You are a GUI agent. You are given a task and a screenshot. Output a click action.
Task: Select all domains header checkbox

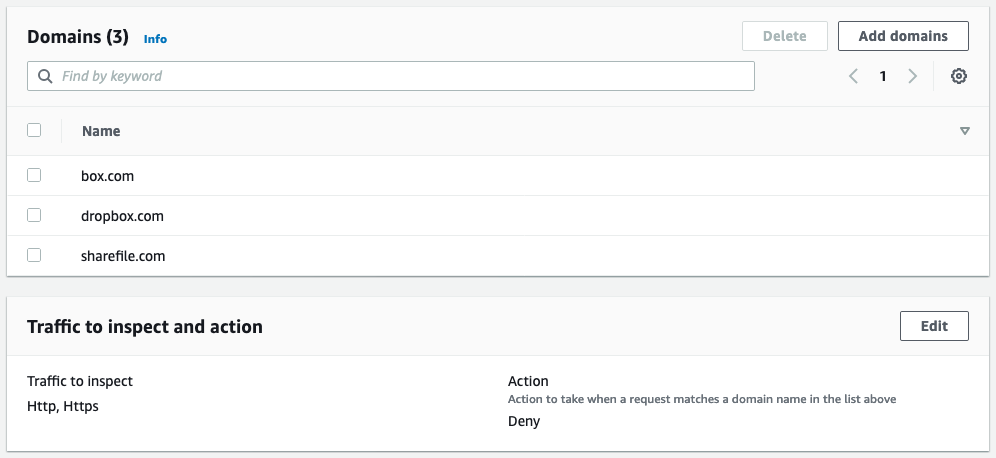pyautogui.click(x=34, y=130)
